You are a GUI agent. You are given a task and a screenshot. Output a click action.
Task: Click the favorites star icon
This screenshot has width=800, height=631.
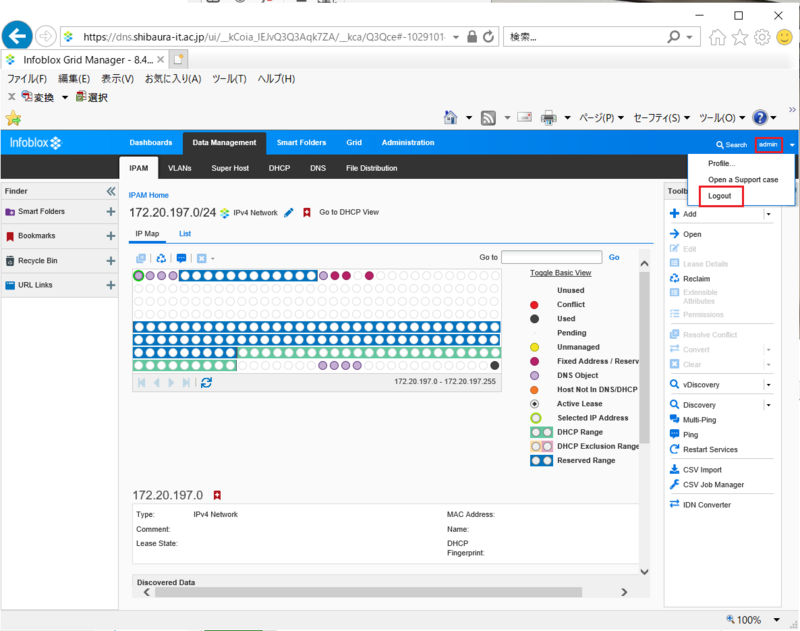[x=740, y=37]
